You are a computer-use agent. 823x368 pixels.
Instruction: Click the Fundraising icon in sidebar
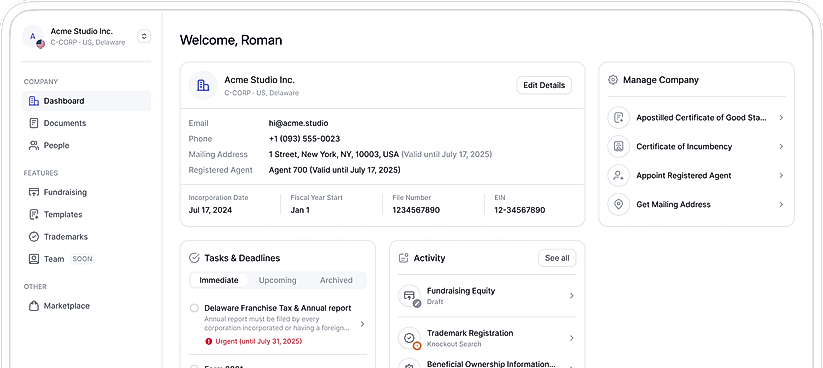pos(34,192)
